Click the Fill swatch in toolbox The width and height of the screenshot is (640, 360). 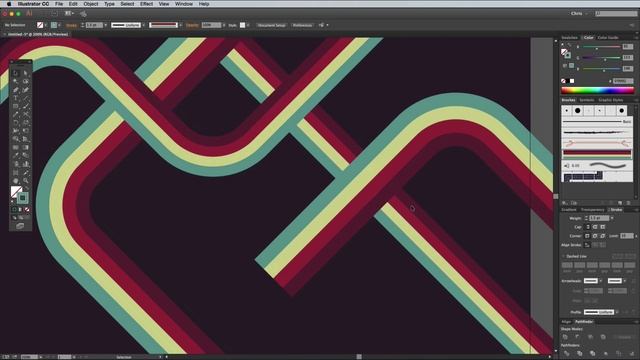(16, 191)
